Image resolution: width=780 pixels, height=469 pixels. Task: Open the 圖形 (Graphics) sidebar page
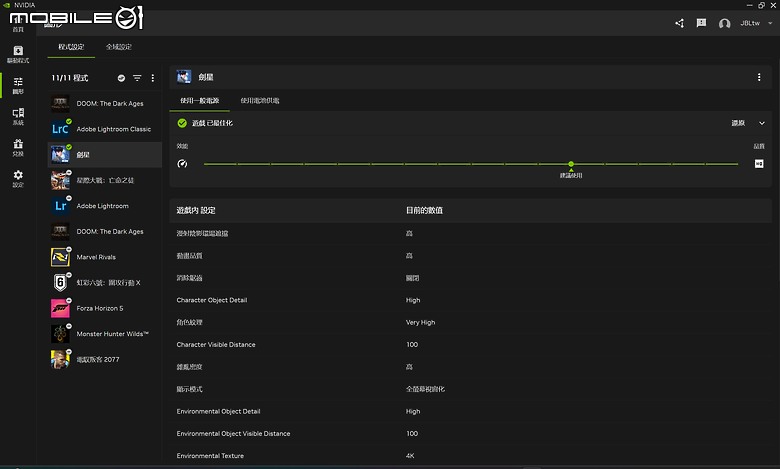[x=18, y=85]
